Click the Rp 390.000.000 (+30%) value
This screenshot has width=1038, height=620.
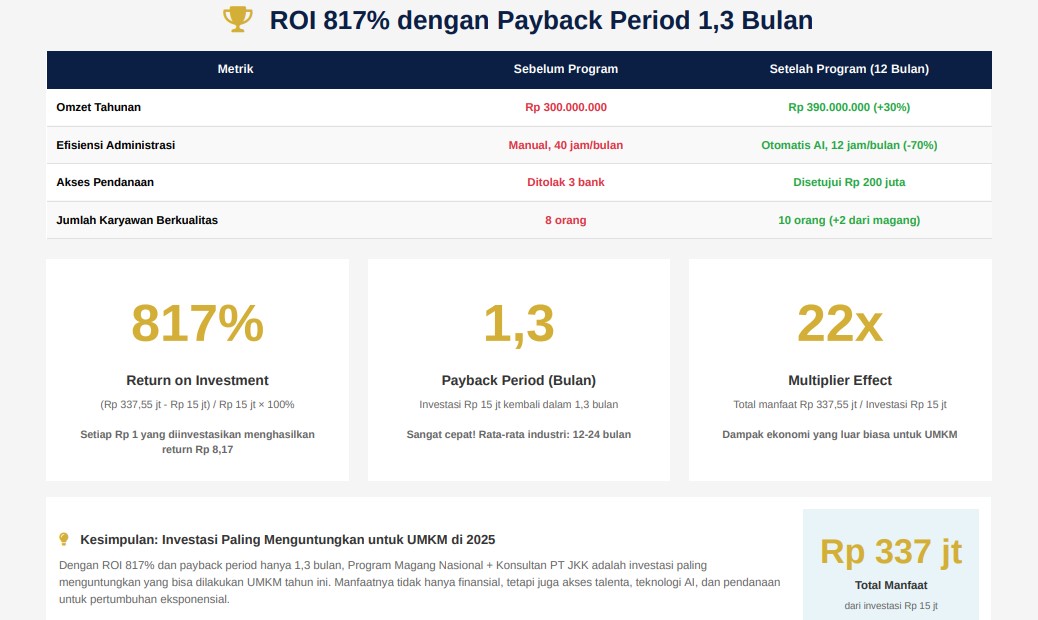coord(849,107)
